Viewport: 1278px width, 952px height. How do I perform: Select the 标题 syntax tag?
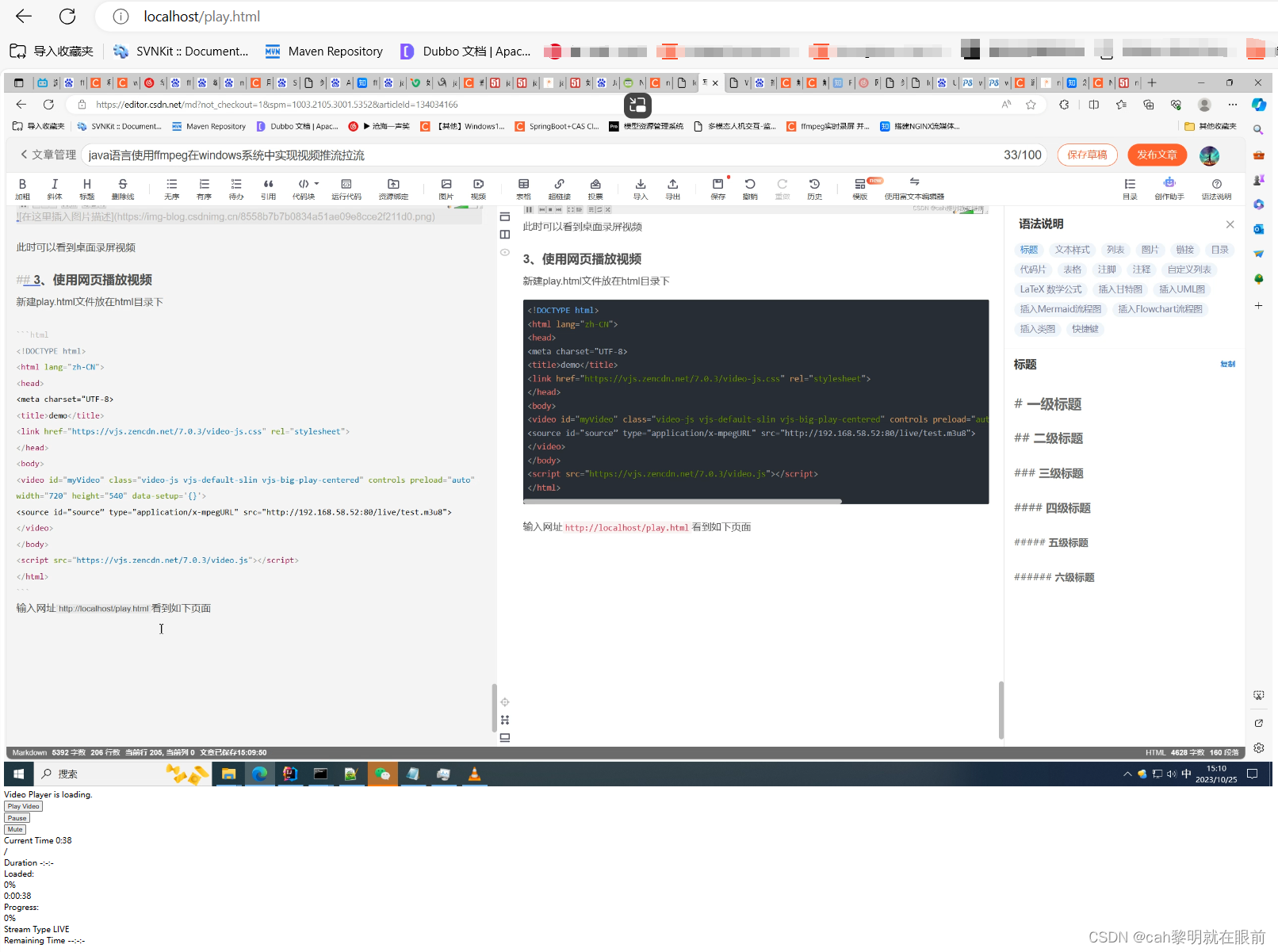coord(1029,250)
